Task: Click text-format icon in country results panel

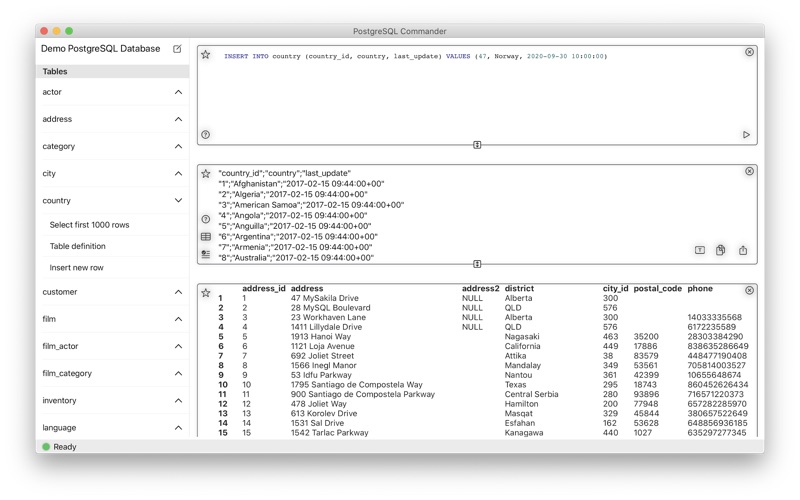Action: click(x=699, y=250)
